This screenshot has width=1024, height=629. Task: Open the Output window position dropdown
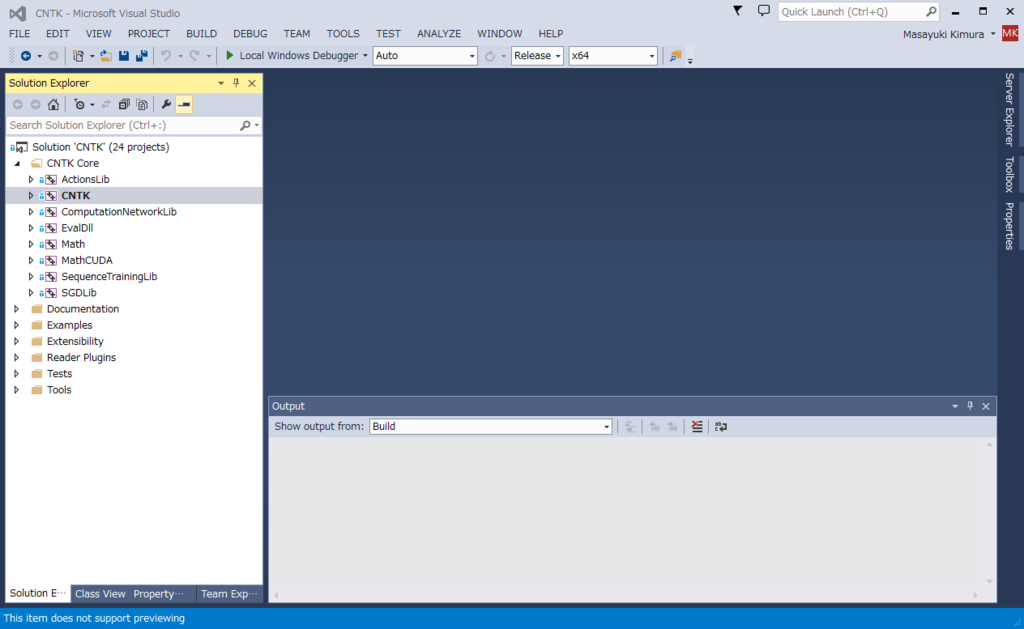pyautogui.click(x=955, y=406)
